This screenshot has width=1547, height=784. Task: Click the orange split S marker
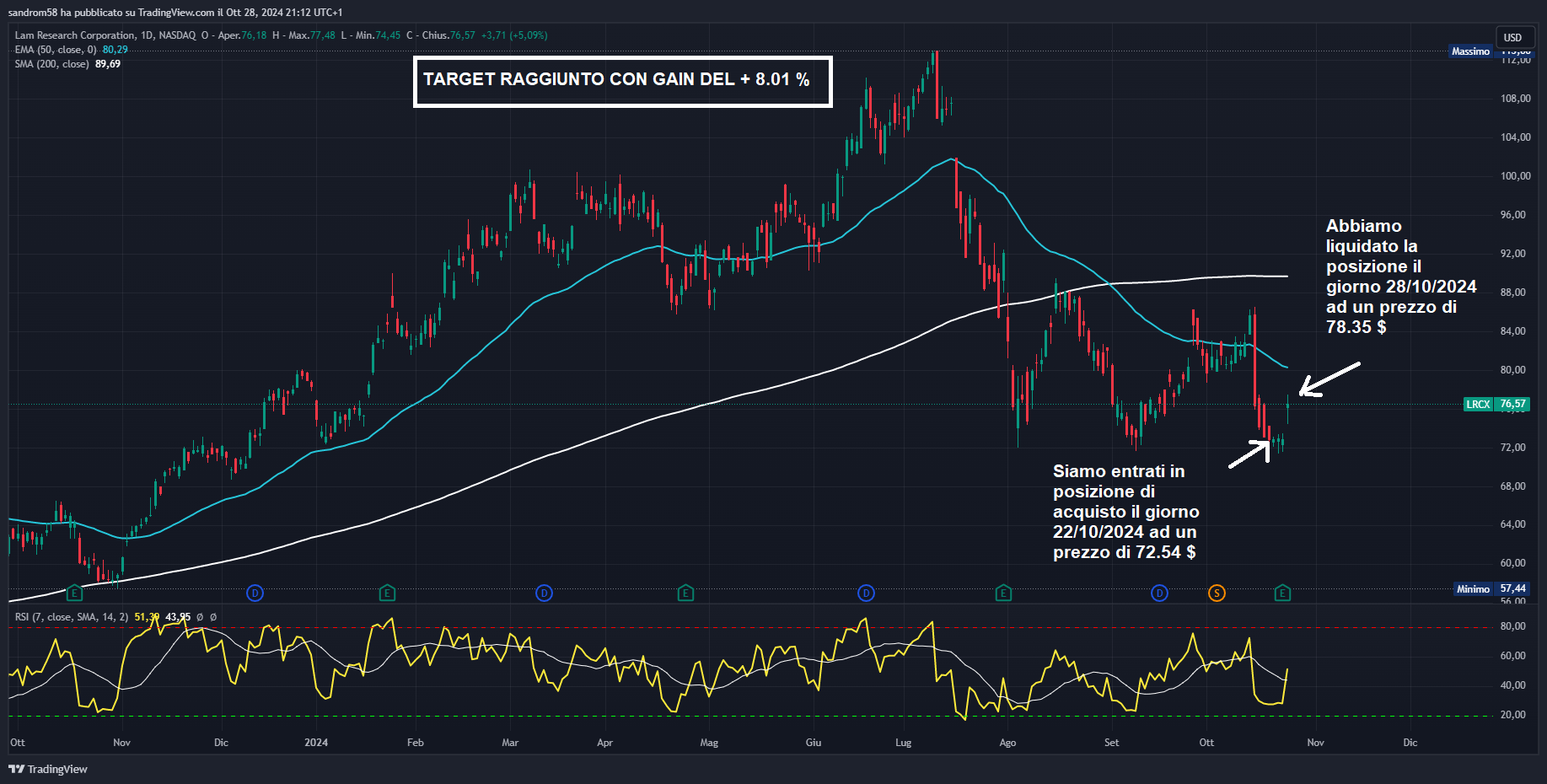click(x=1217, y=593)
